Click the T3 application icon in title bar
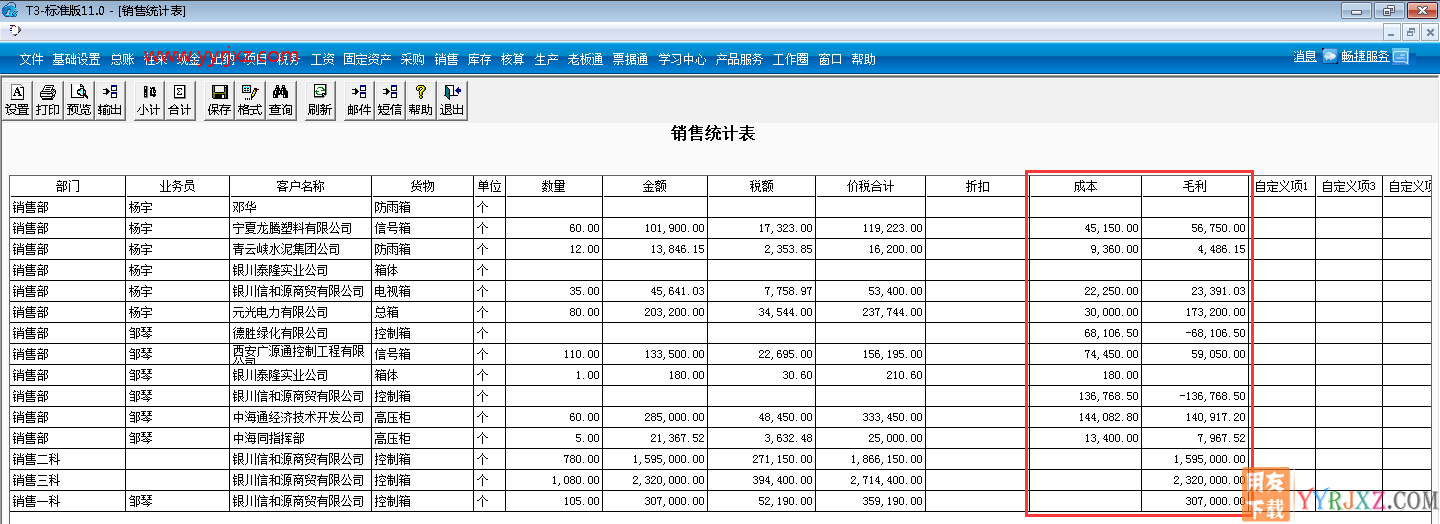 (10, 11)
